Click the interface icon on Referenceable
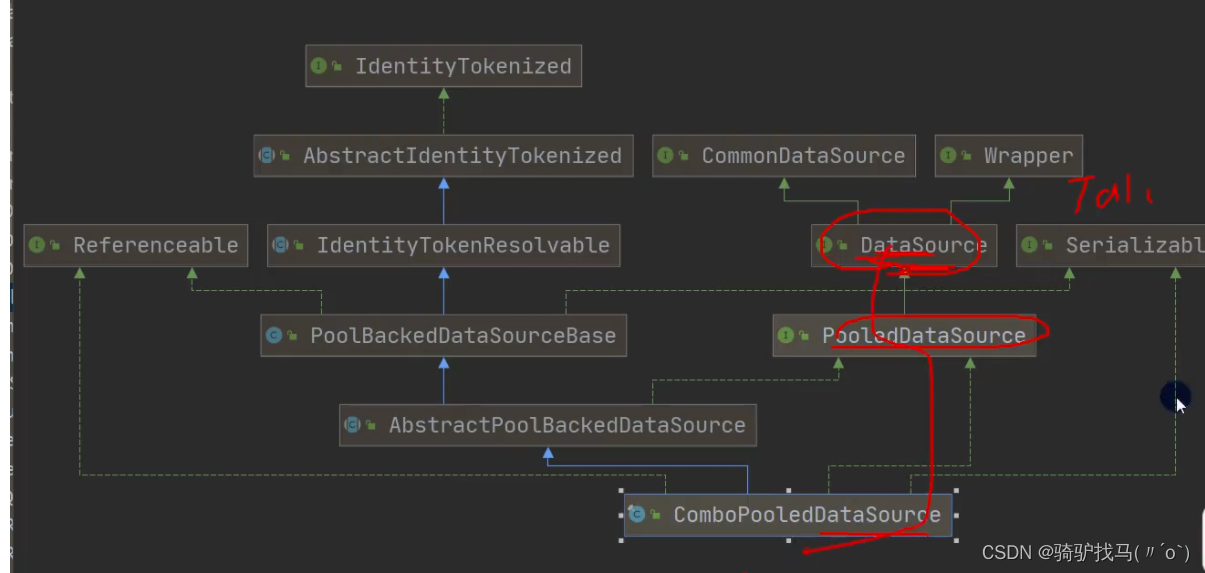Viewport: 1205px width, 573px height. (x=38, y=245)
